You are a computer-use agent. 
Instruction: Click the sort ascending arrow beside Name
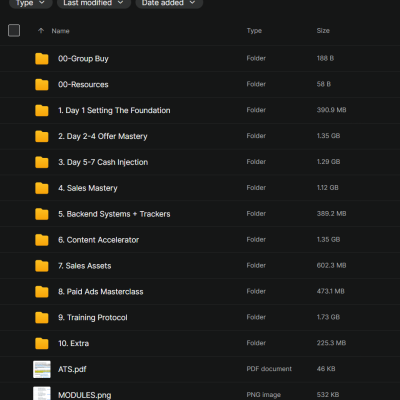point(41,31)
